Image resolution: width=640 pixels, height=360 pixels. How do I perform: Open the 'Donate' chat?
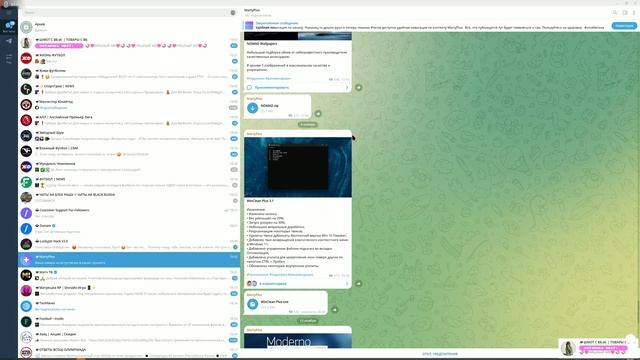pos(129,229)
